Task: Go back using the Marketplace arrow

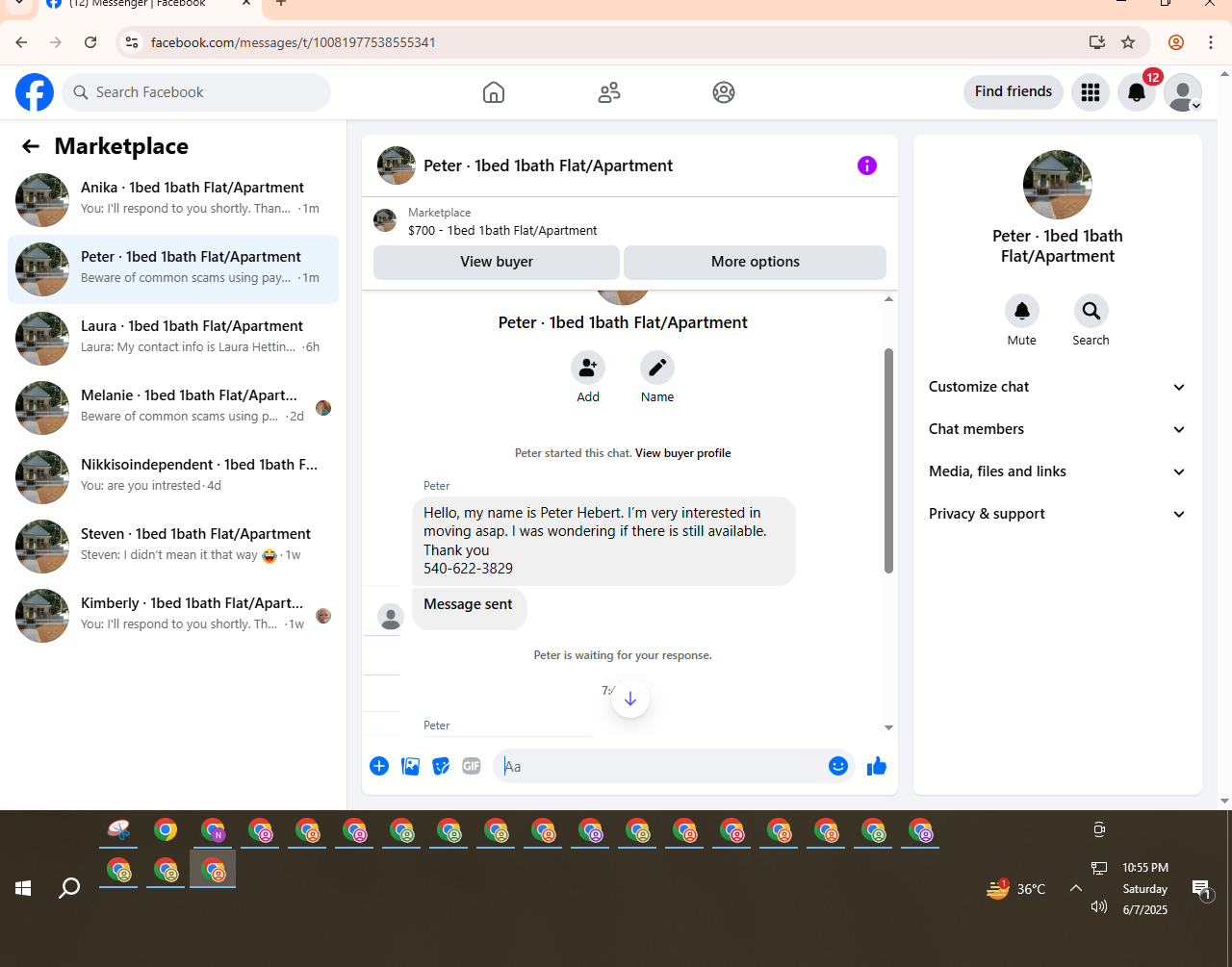Action: pos(31,146)
